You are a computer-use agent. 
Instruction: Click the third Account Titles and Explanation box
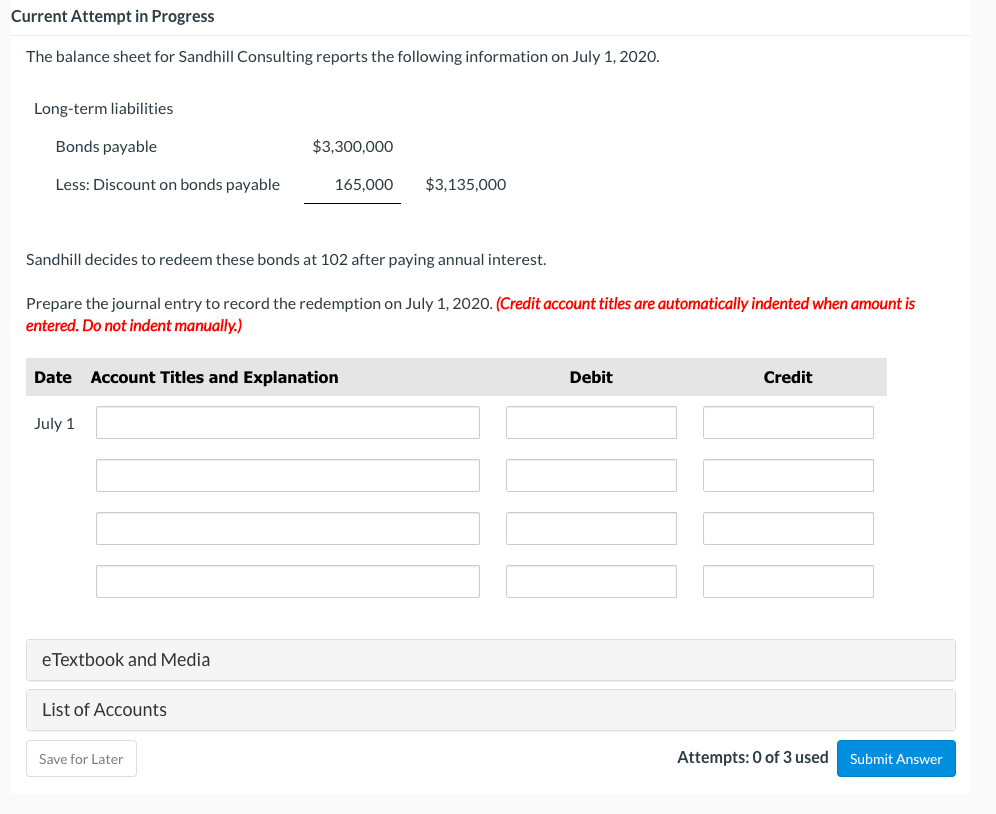pos(287,528)
